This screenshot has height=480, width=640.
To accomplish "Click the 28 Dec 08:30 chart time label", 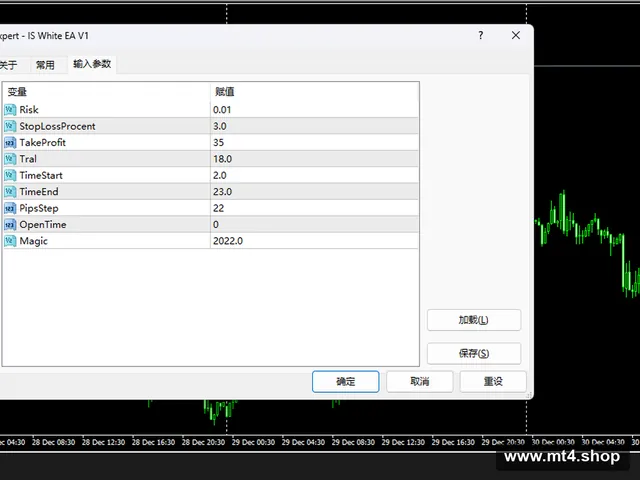I will [53, 442].
